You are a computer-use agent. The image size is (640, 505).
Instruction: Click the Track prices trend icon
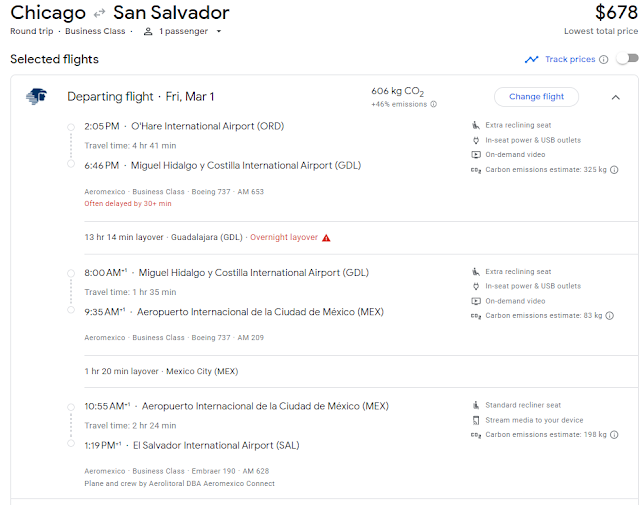point(531,60)
